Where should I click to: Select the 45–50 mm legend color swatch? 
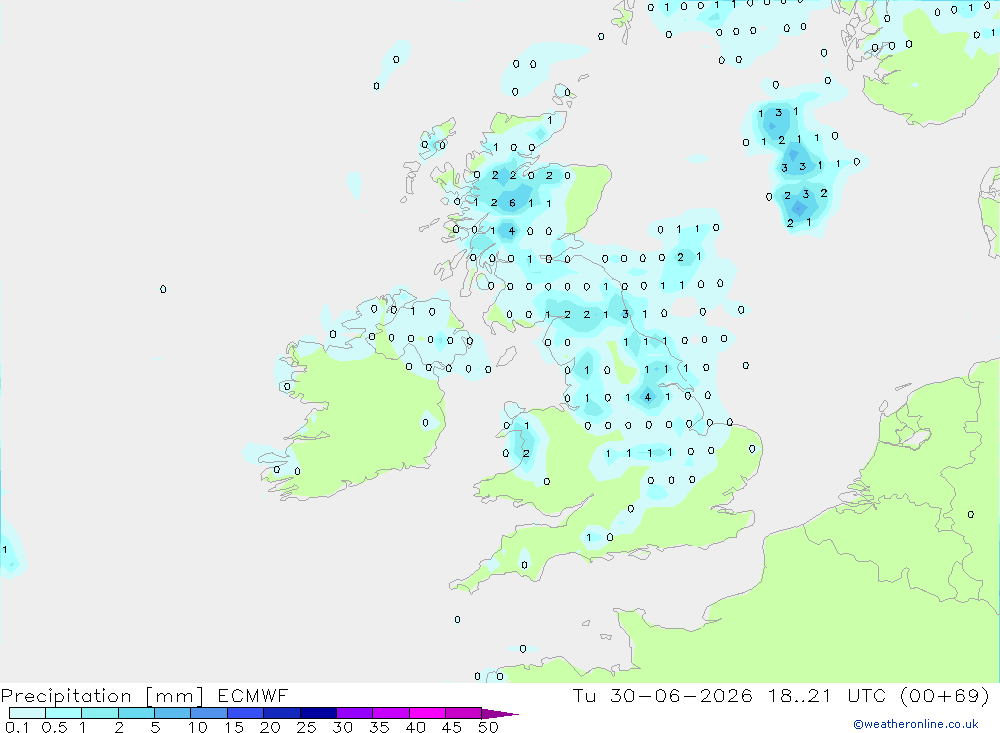pos(463,713)
